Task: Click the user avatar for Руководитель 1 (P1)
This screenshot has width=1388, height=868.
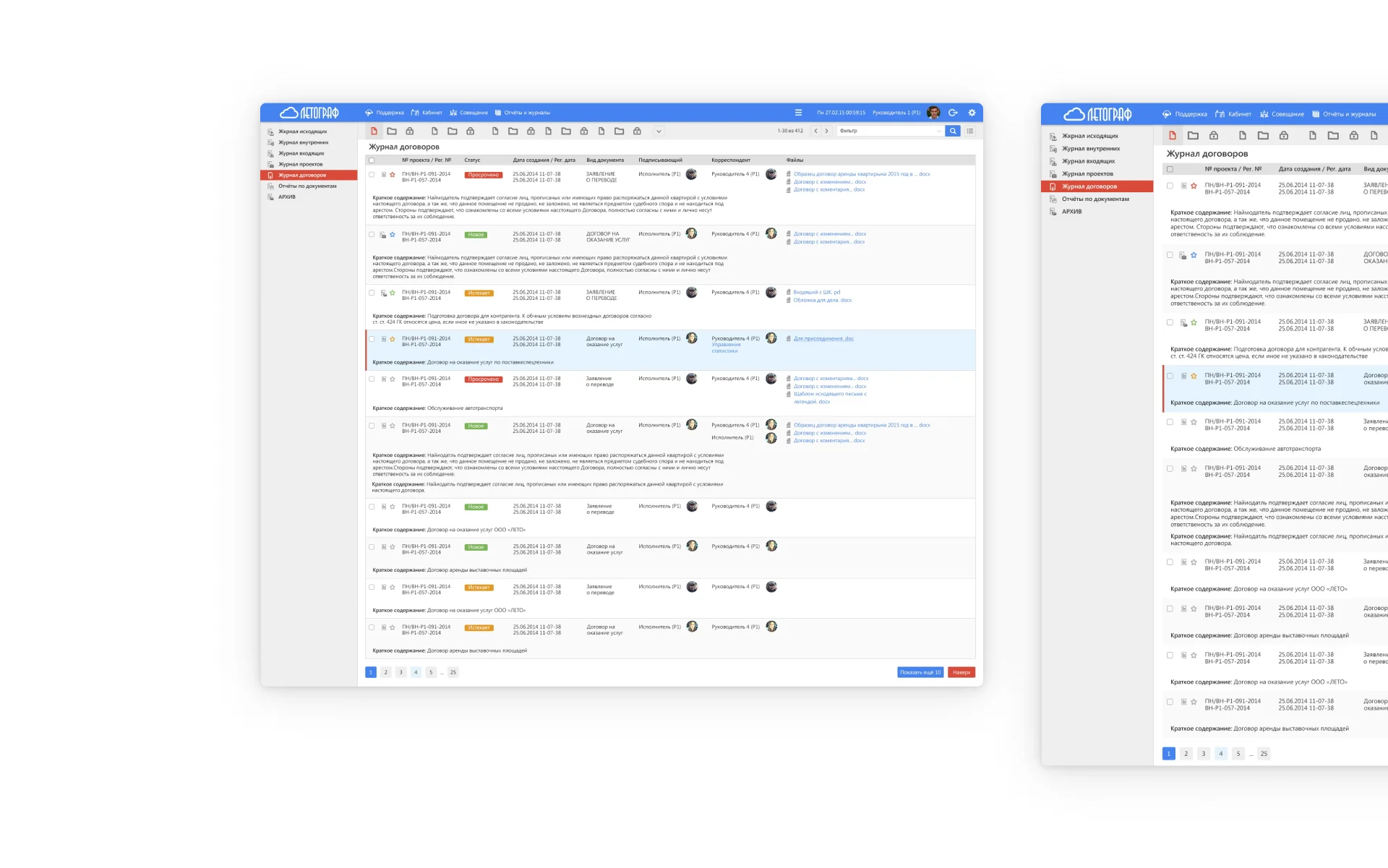Action: 933,113
